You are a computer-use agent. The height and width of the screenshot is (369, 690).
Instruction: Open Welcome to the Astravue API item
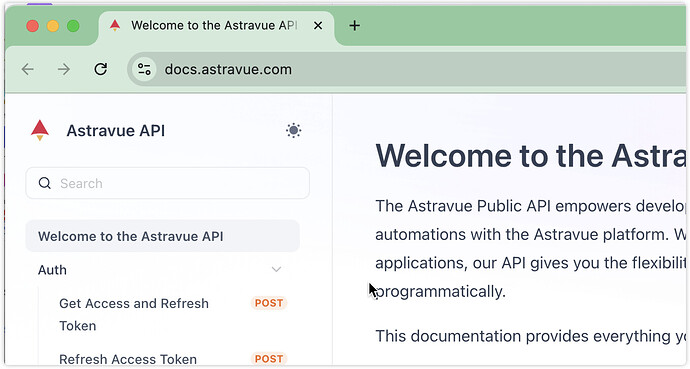coord(163,236)
